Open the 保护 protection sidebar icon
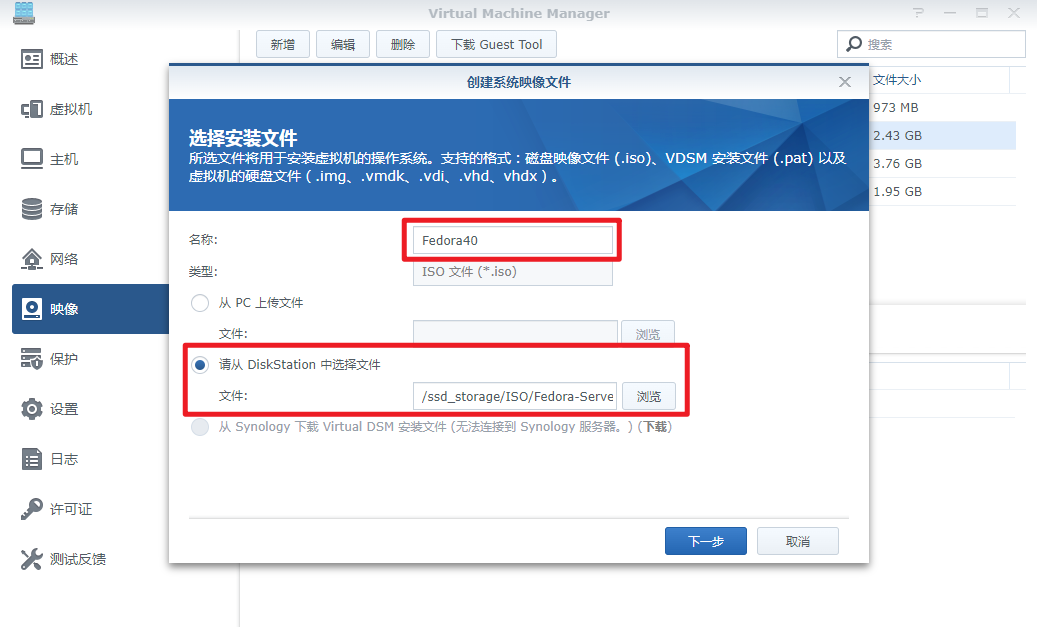The image size is (1037, 627). [32, 359]
